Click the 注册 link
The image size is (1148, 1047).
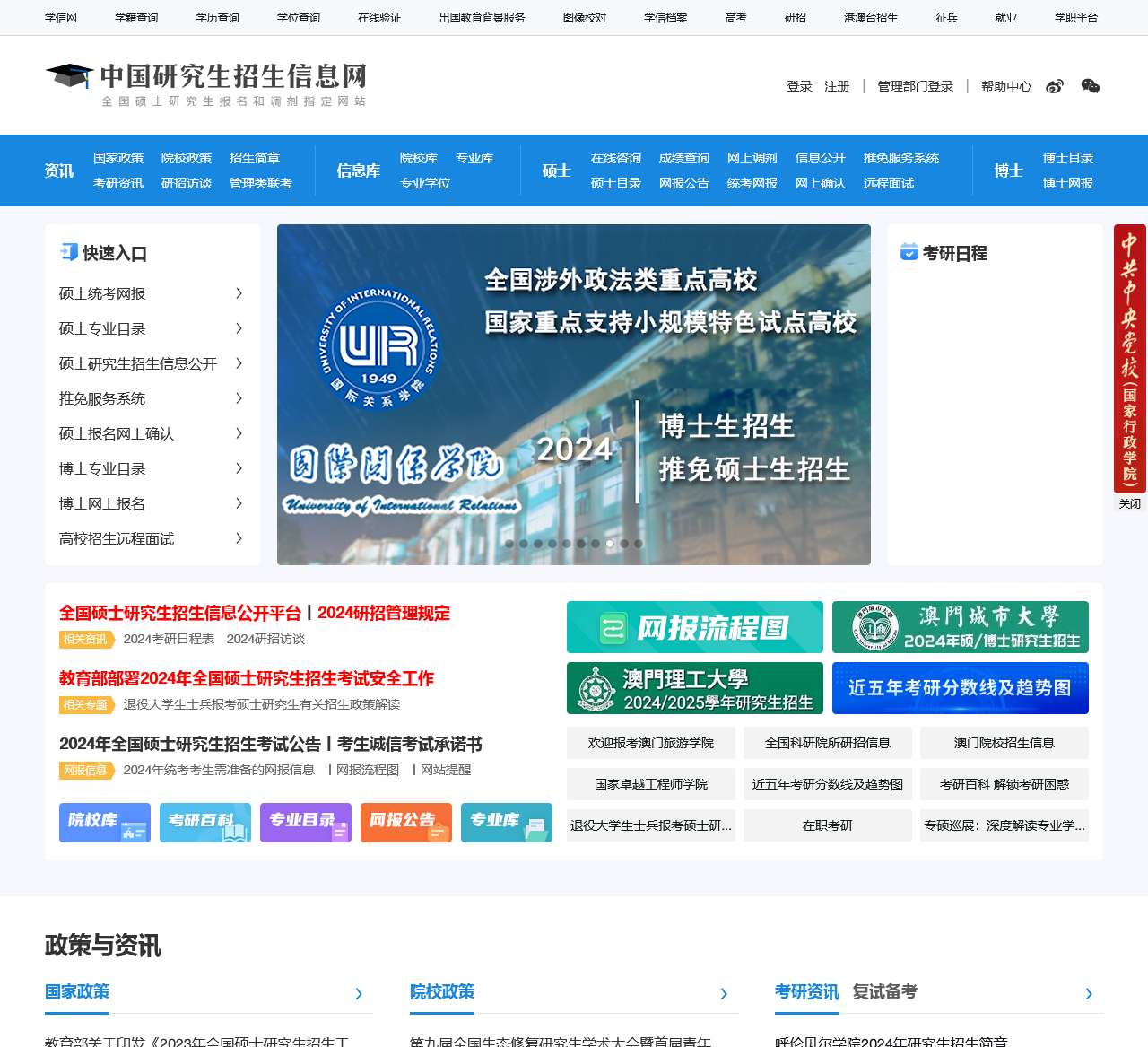point(837,86)
